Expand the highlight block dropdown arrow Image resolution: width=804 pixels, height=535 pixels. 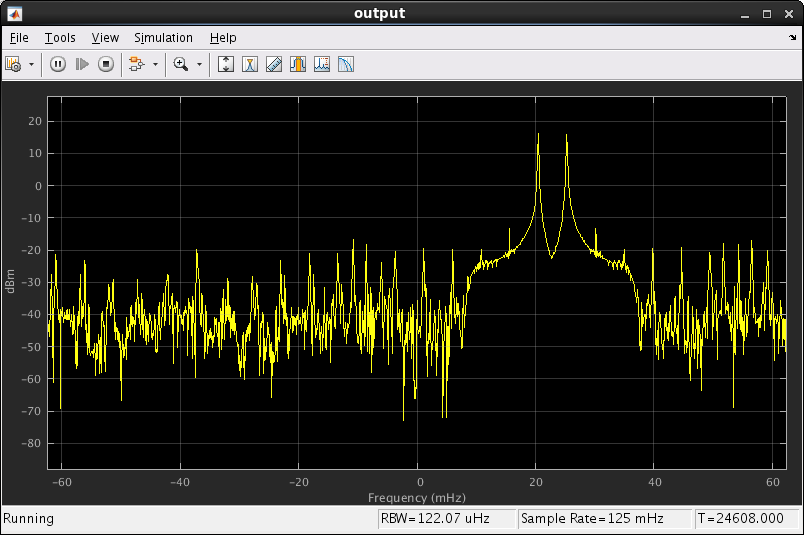coord(155,64)
